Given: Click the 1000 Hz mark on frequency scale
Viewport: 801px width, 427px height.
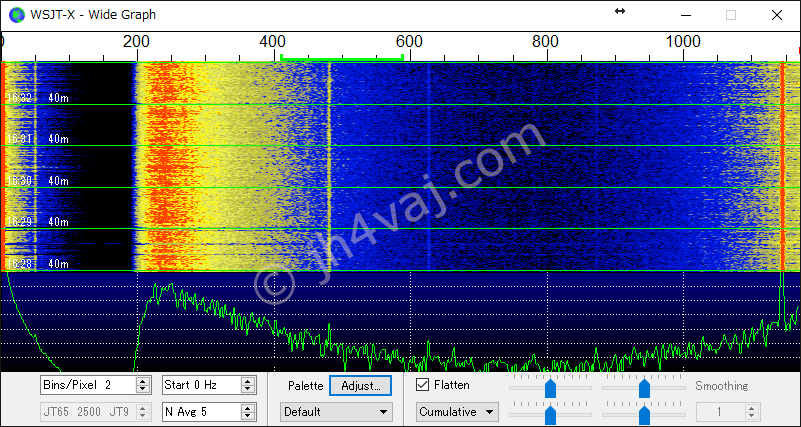Looking at the screenshot, I should [683, 41].
